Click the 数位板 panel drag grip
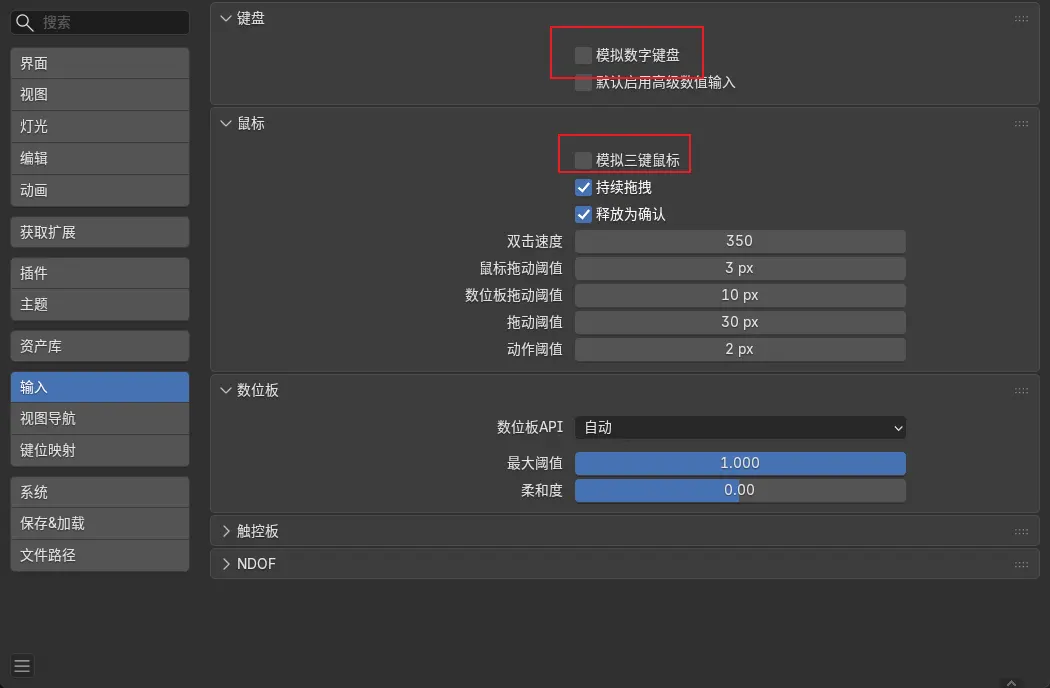This screenshot has height=688, width=1050. click(x=1021, y=391)
